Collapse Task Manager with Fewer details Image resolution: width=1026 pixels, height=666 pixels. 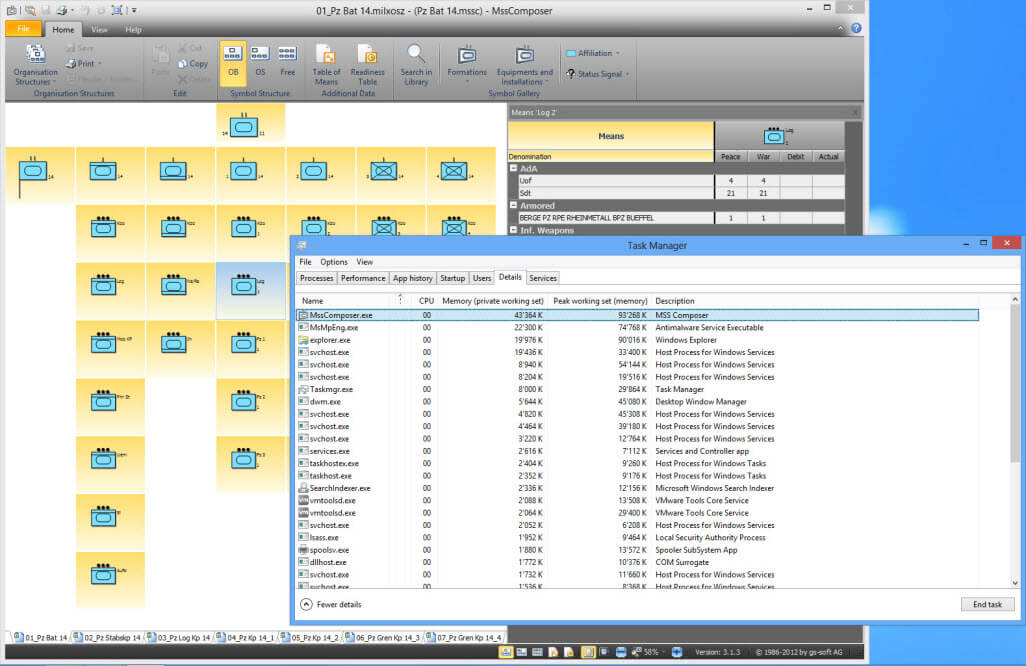[x=331, y=605]
